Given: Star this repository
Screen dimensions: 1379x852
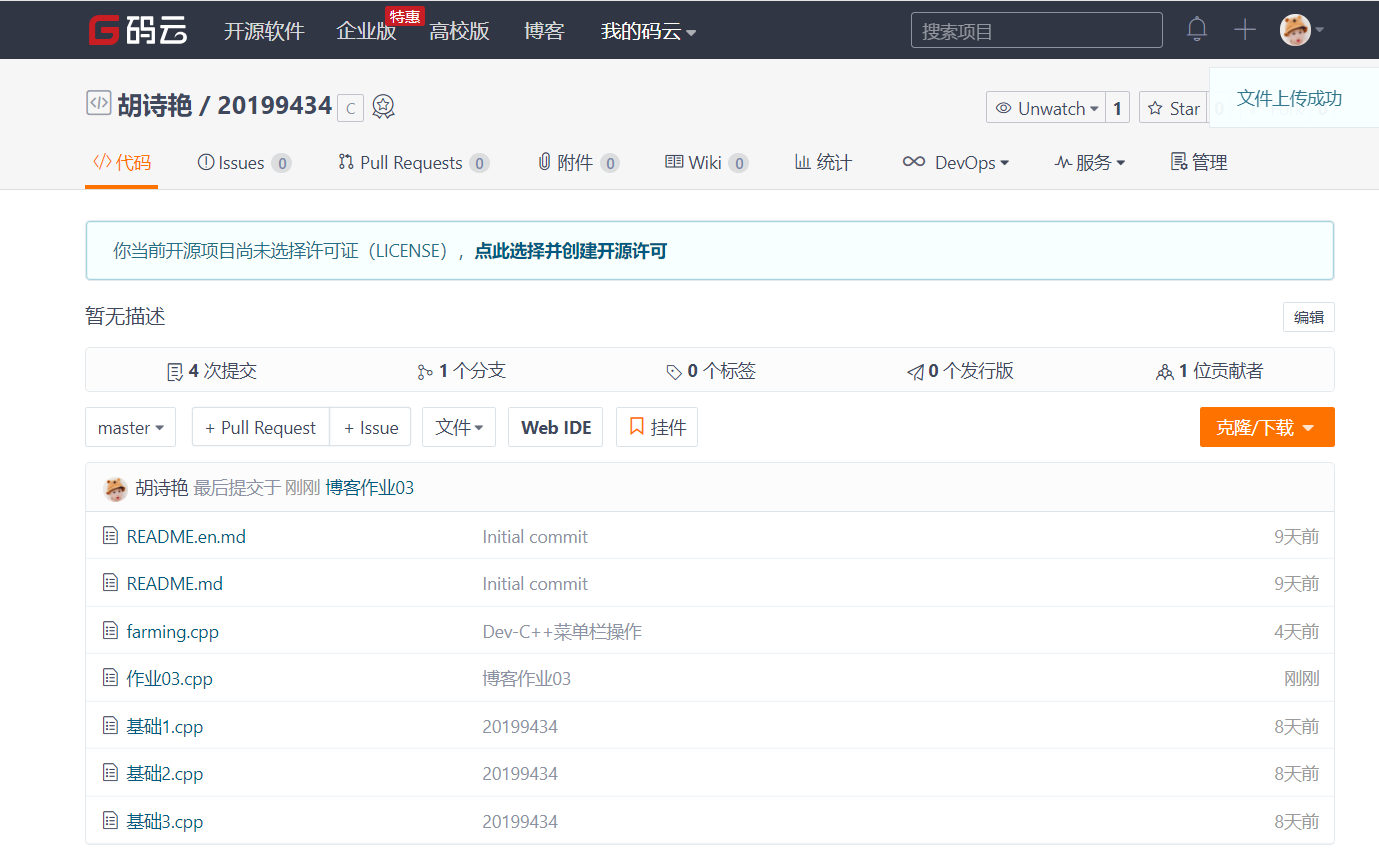Looking at the screenshot, I should 1174,108.
